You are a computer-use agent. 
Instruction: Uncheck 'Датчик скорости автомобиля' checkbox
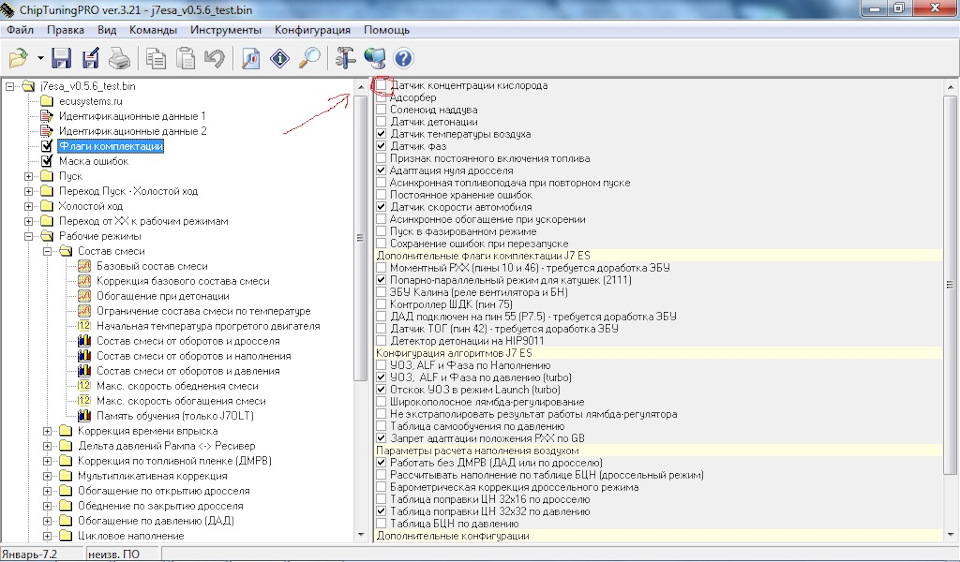point(381,207)
